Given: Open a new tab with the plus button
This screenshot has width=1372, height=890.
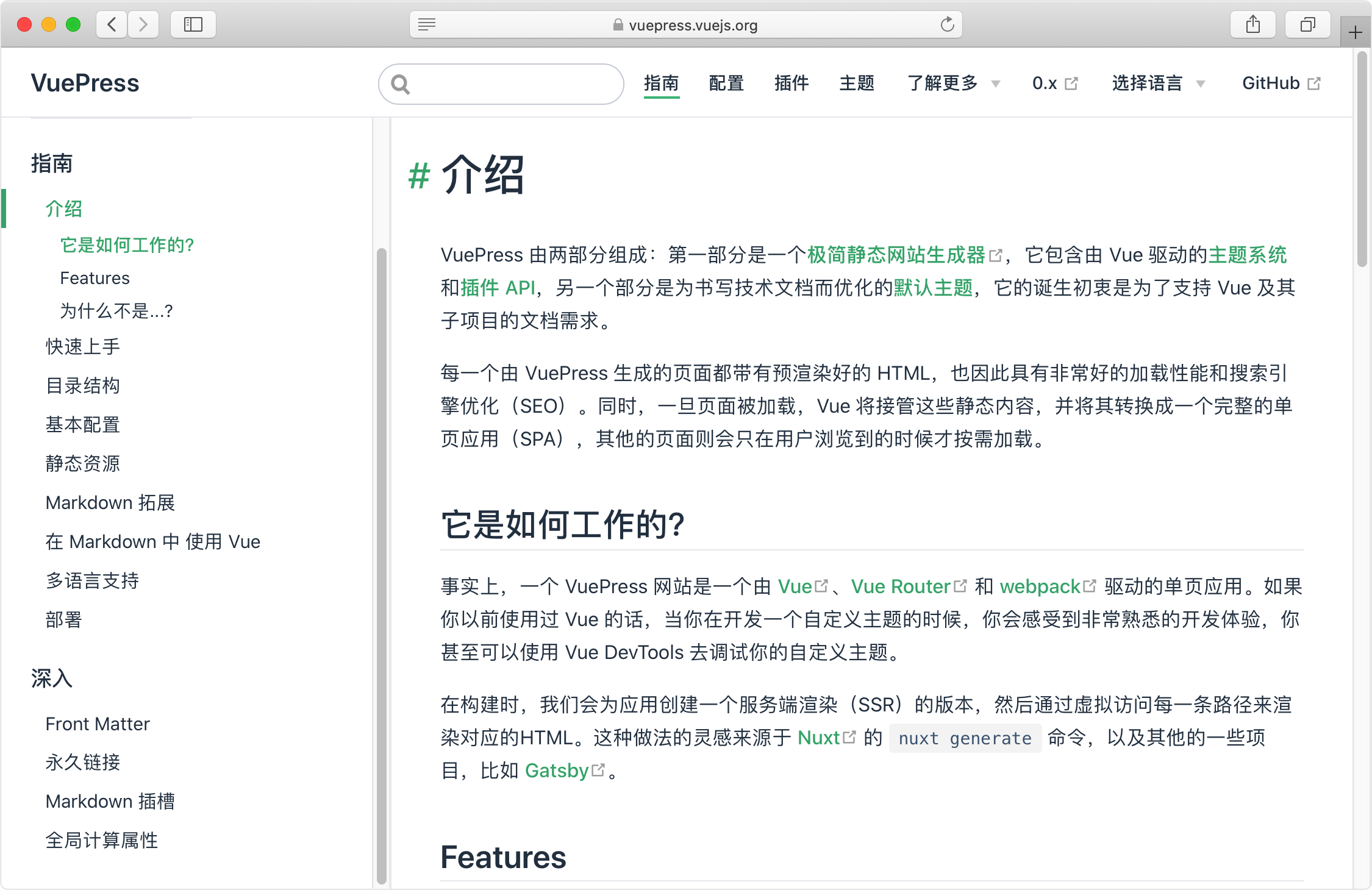Looking at the screenshot, I should (x=1356, y=32).
